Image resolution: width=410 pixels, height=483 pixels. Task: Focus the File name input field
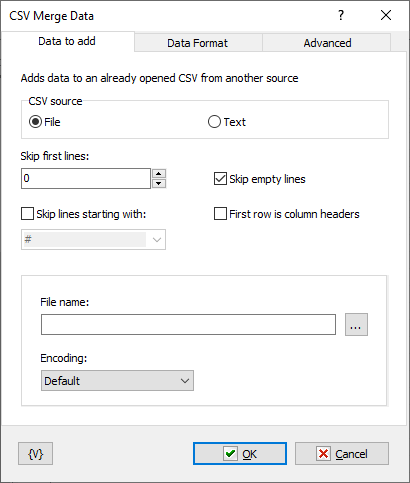point(188,324)
